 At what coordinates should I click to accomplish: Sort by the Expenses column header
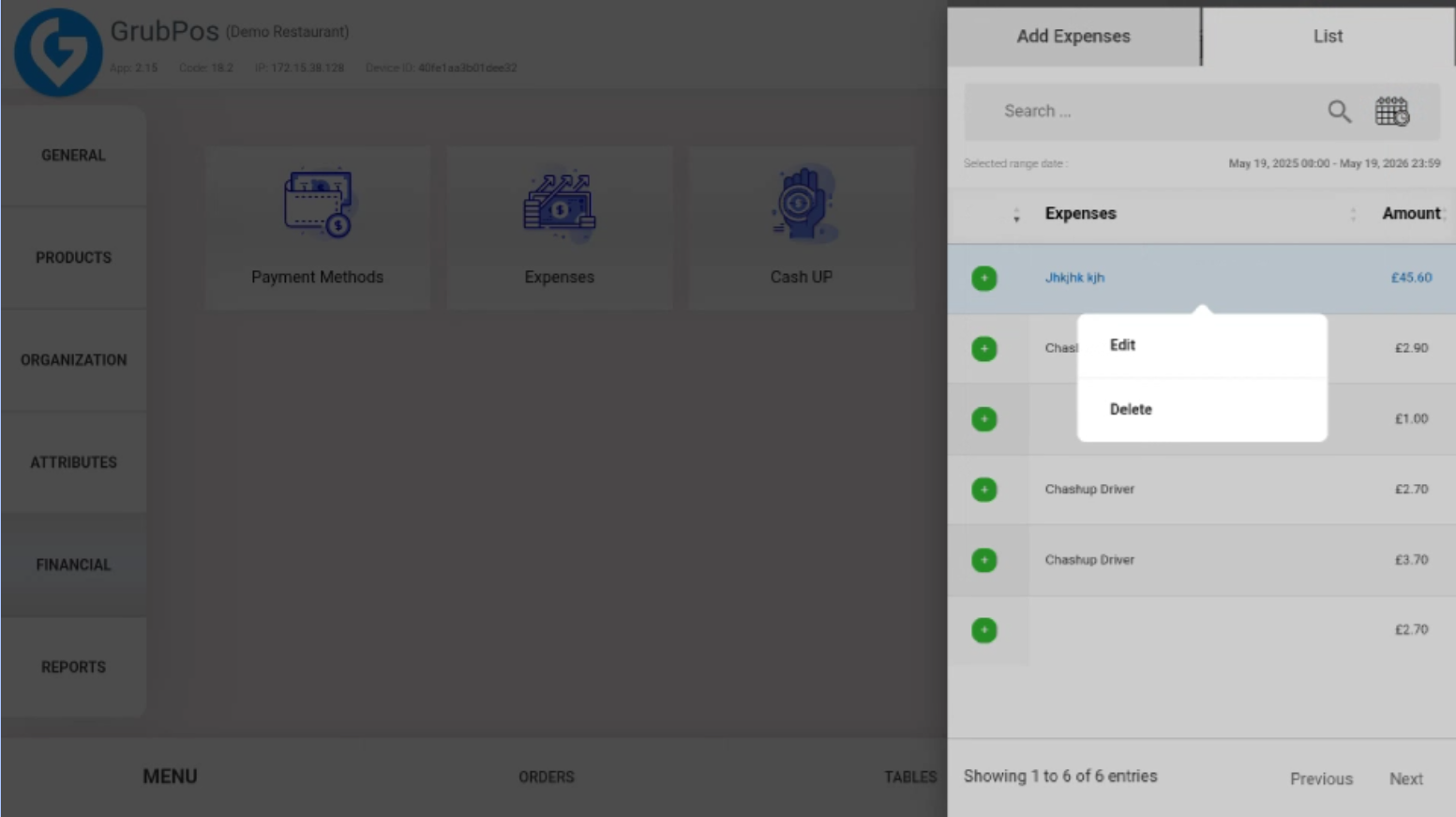(x=1081, y=214)
